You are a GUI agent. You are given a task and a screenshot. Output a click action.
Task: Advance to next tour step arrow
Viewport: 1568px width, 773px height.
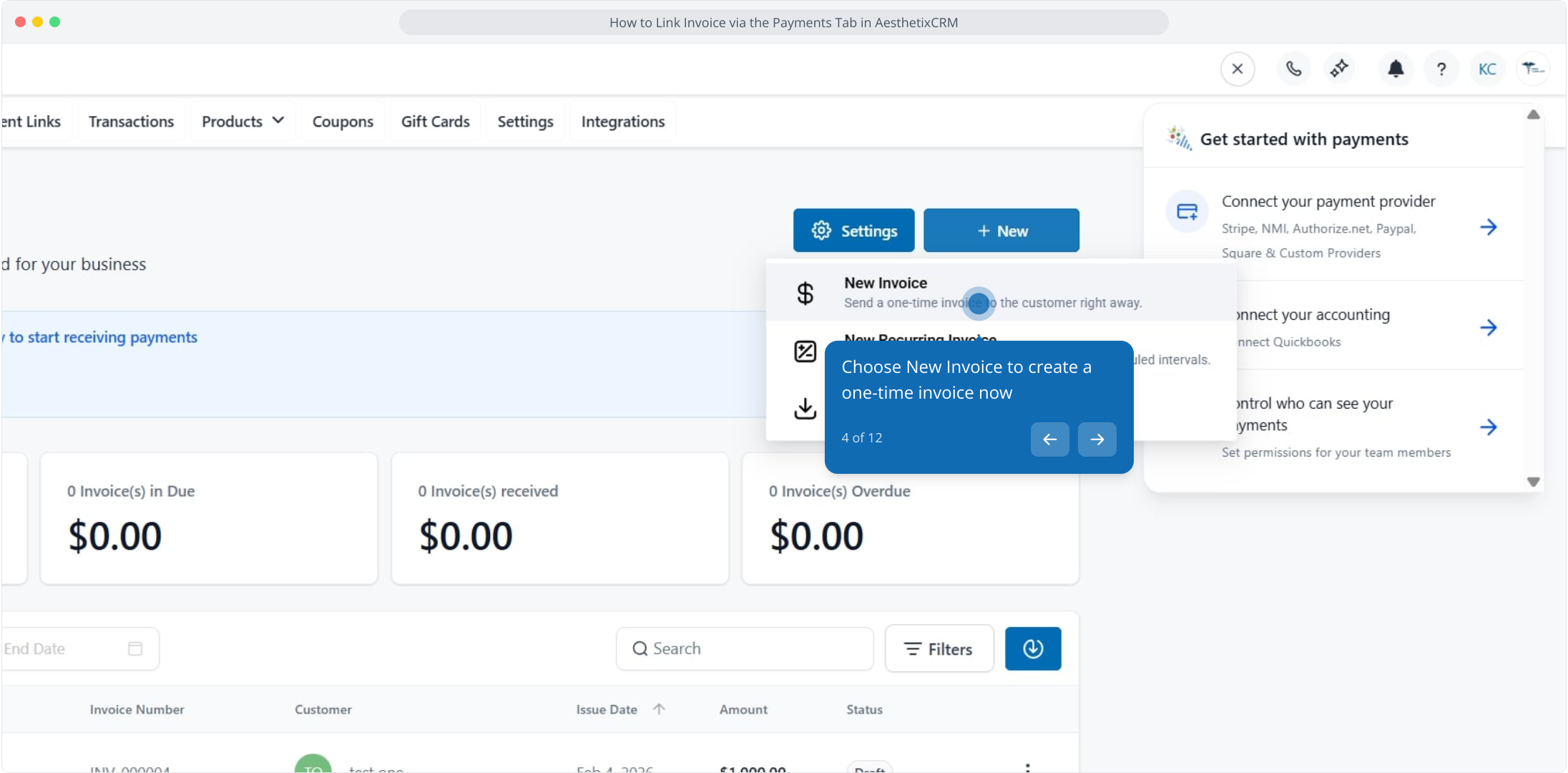click(1097, 439)
